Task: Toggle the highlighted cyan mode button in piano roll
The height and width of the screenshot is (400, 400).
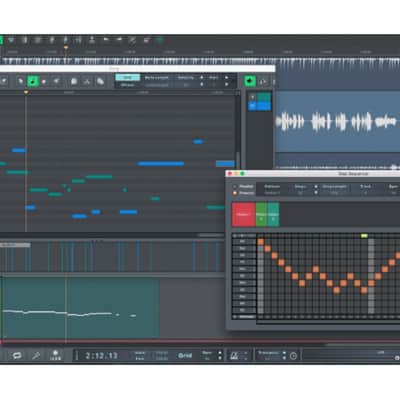Action: [x=128, y=77]
